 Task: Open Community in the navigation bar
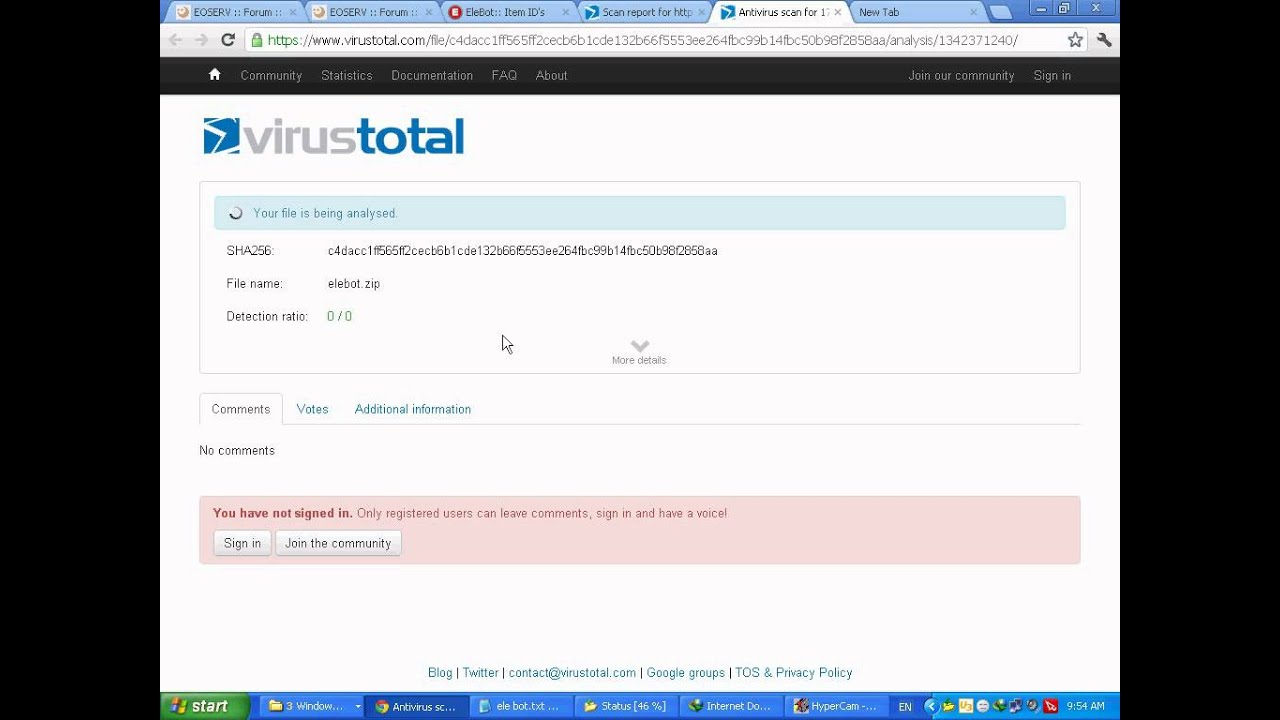271,75
